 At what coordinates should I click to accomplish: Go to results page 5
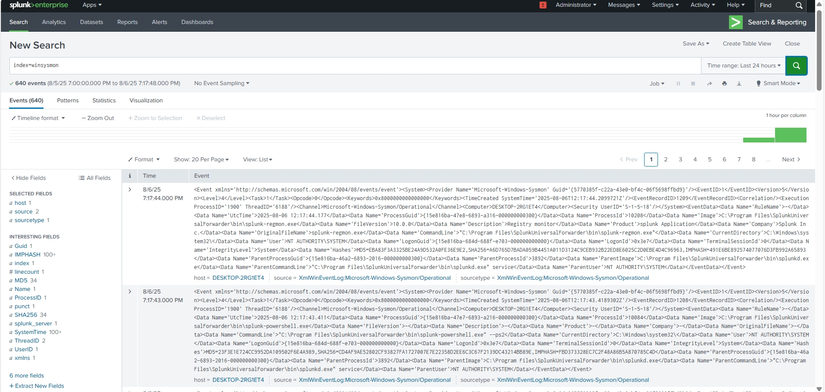coord(709,159)
